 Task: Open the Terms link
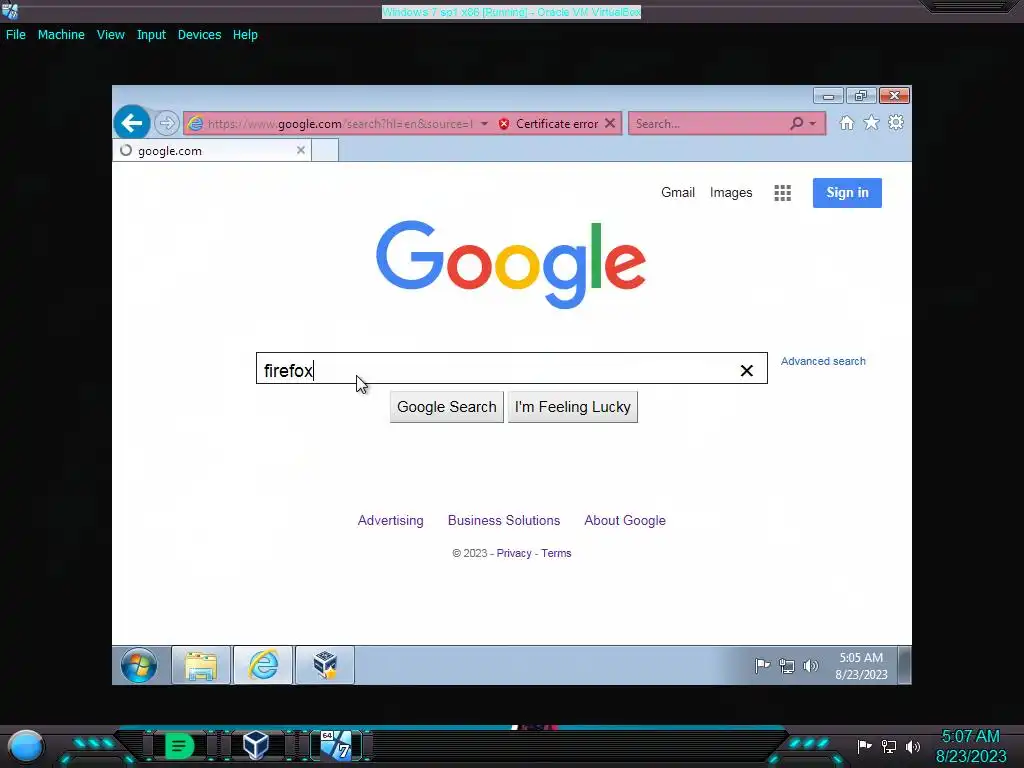[x=556, y=553]
